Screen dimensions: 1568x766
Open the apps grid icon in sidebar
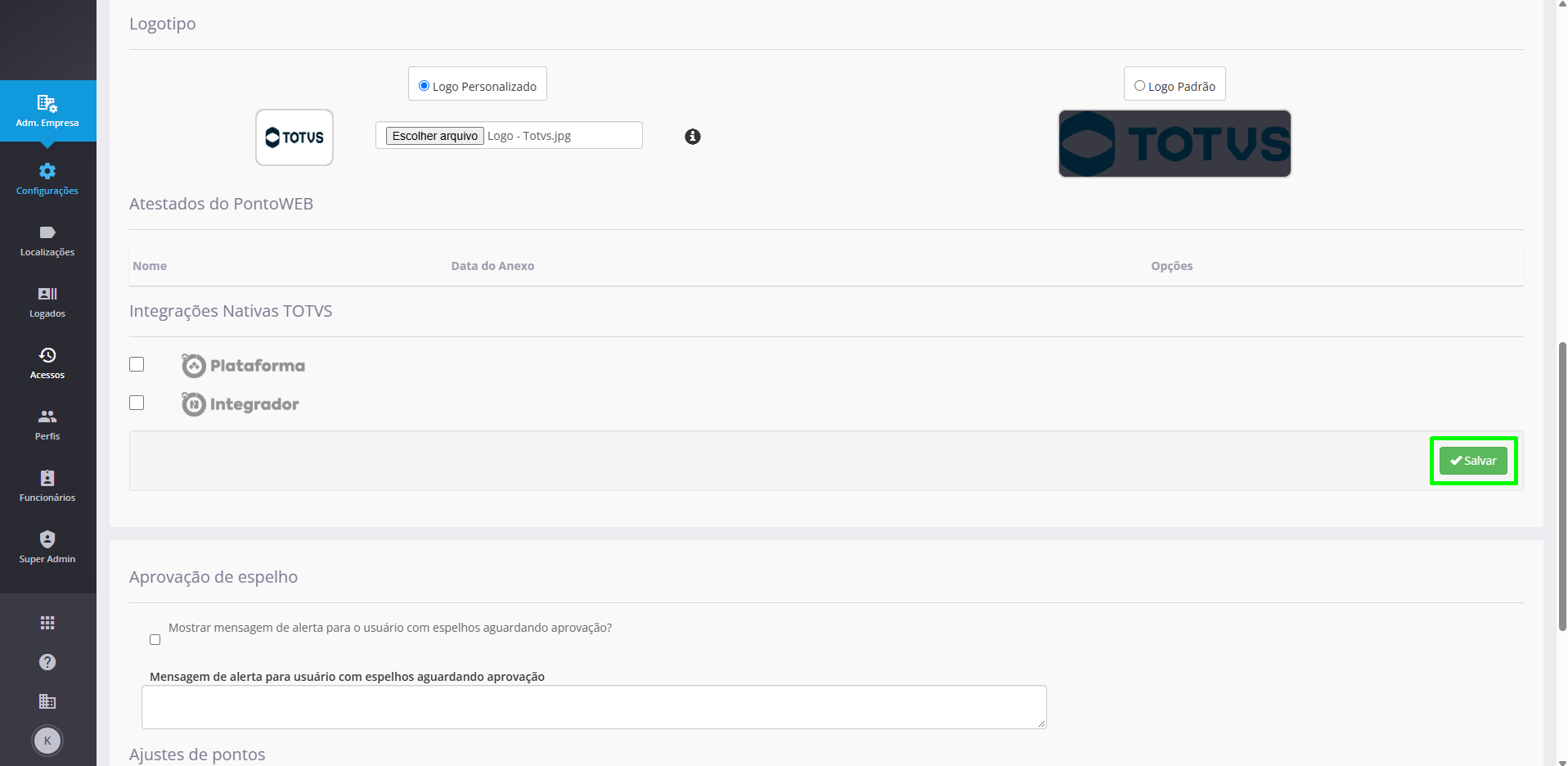tap(47, 623)
